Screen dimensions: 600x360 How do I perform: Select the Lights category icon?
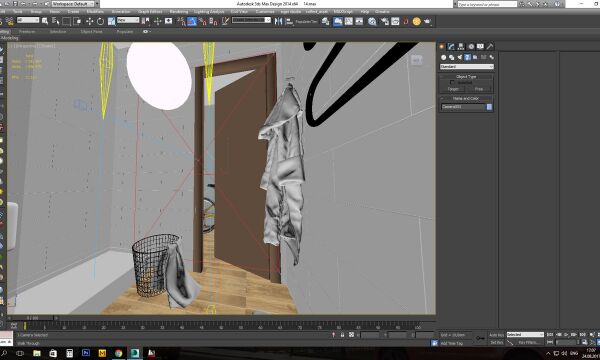point(460,57)
